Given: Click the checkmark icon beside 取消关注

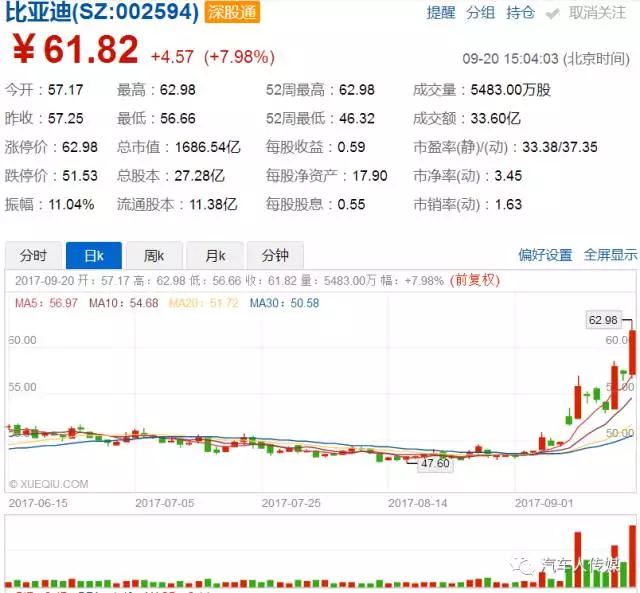Looking at the screenshot, I should 553,14.
